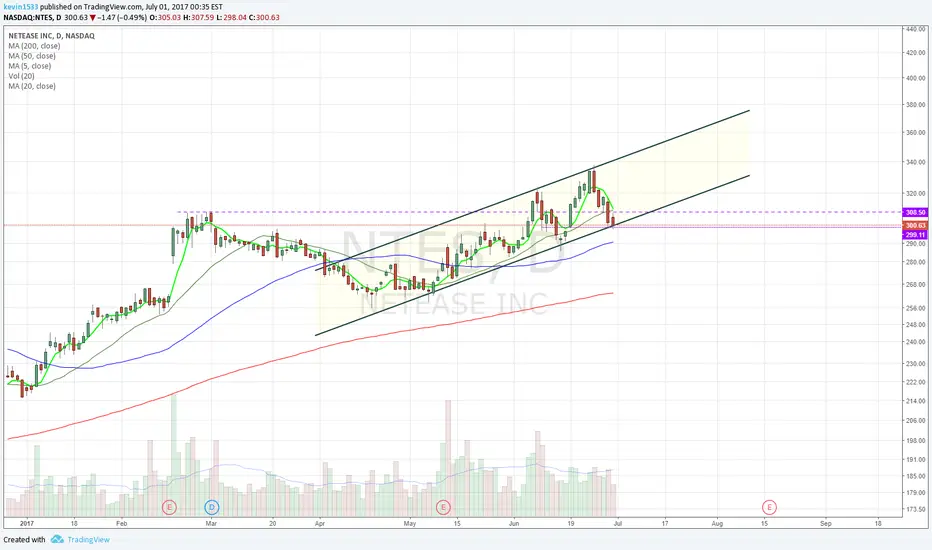
Task: Click the Sep date axis label
Action: pyautogui.click(x=825, y=524)
